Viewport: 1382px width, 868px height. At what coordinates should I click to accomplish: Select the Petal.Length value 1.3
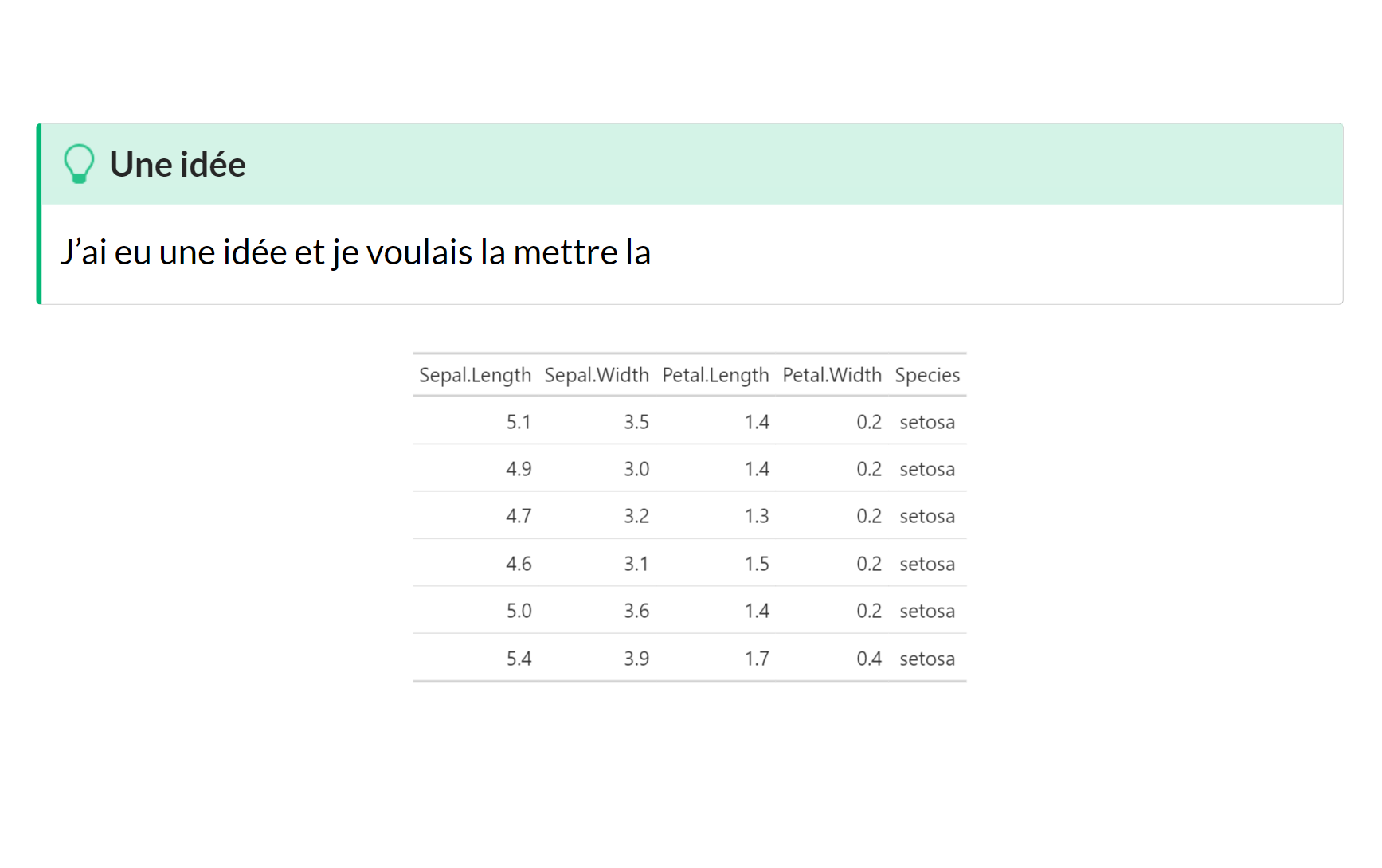pos(757,516)
